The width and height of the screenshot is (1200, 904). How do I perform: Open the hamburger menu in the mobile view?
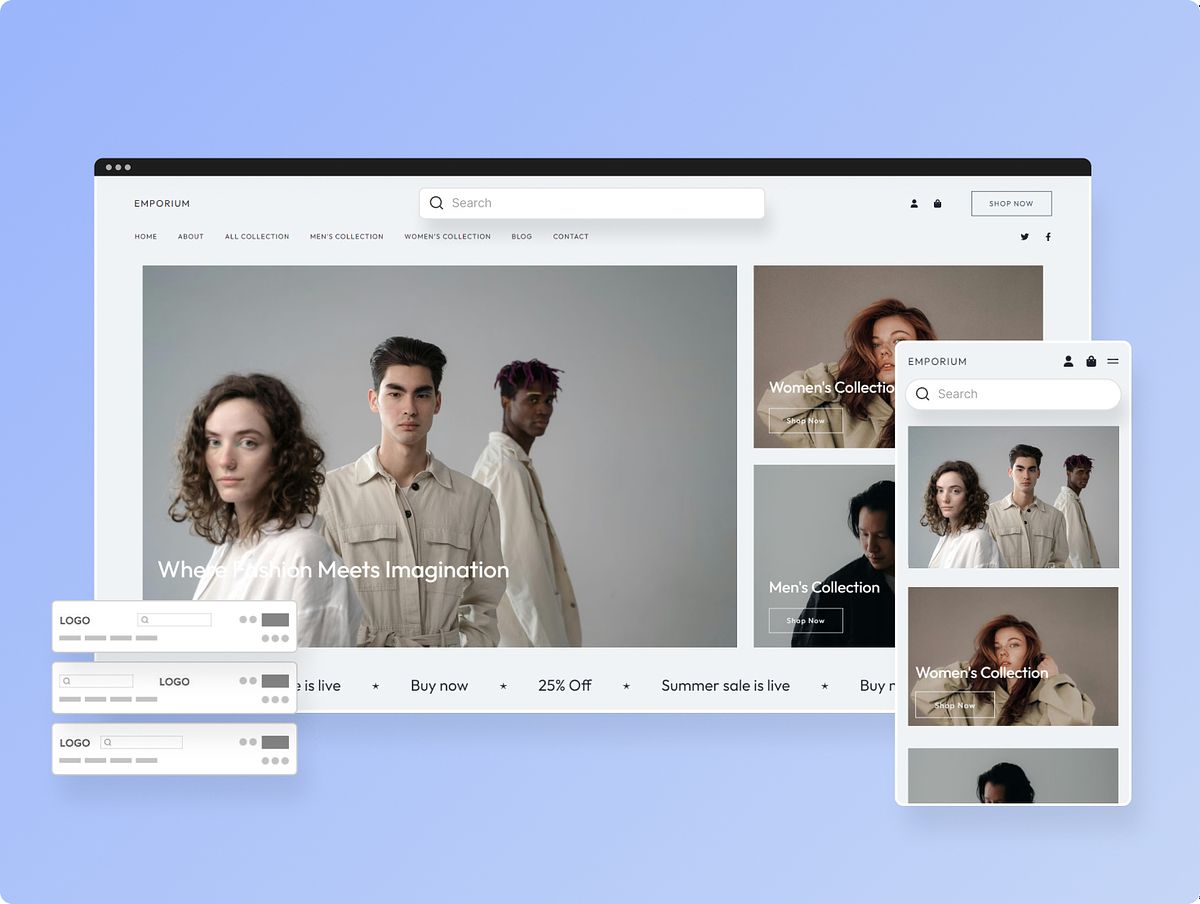(1112, 361)
